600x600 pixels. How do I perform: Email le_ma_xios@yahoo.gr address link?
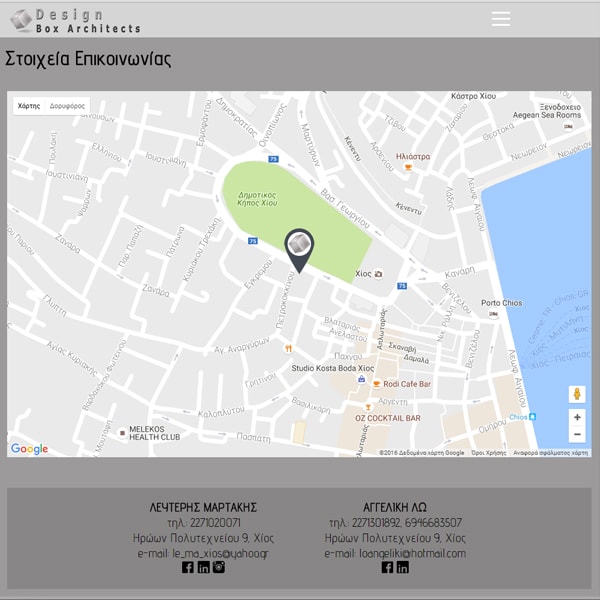(x=203, y=553)
